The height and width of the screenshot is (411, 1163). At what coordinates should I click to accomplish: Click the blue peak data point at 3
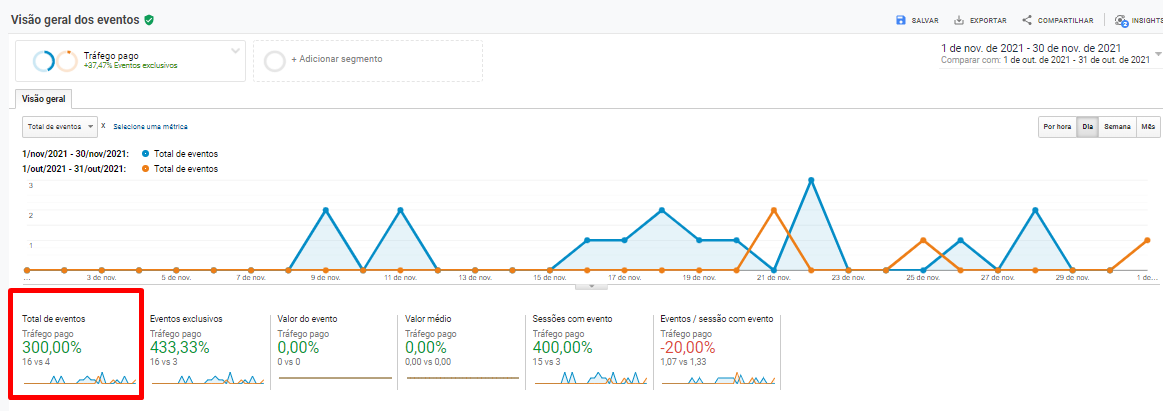click(811, 180)
